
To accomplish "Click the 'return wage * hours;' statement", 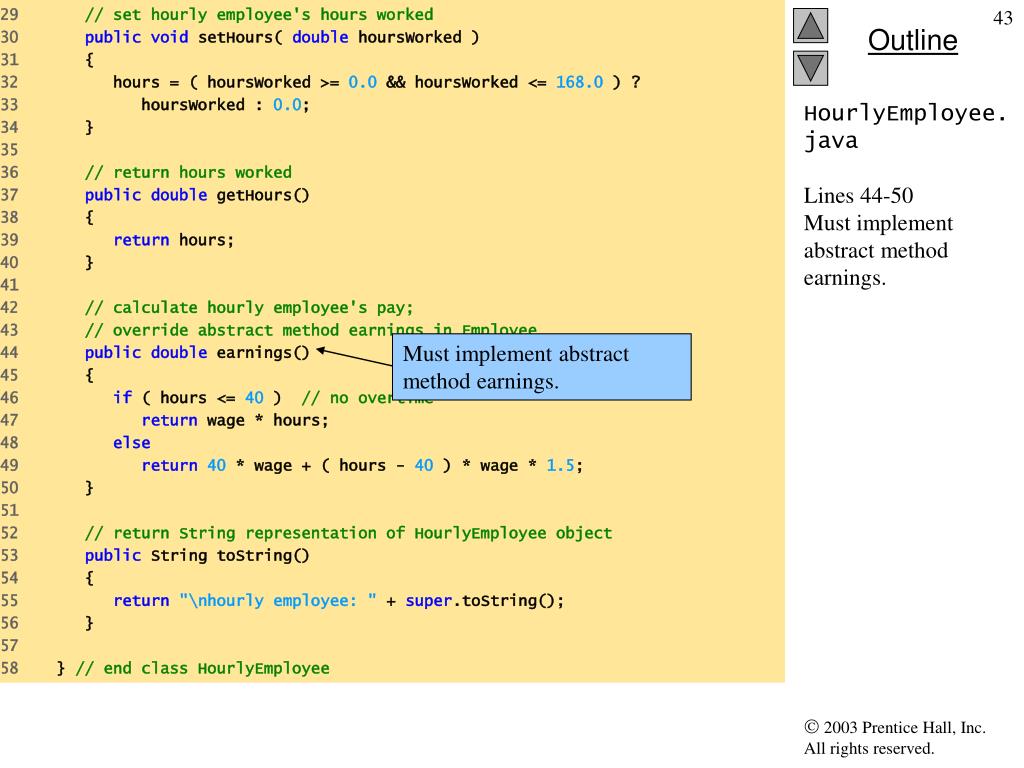I will (235, 420).
